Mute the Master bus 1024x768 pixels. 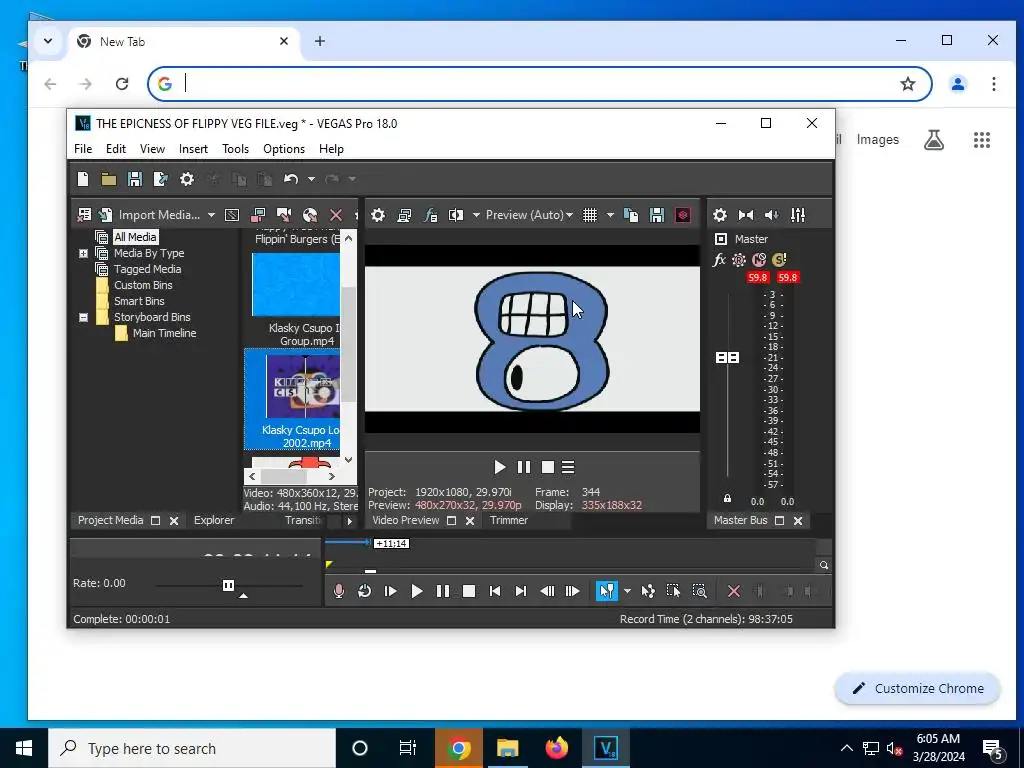758,260
